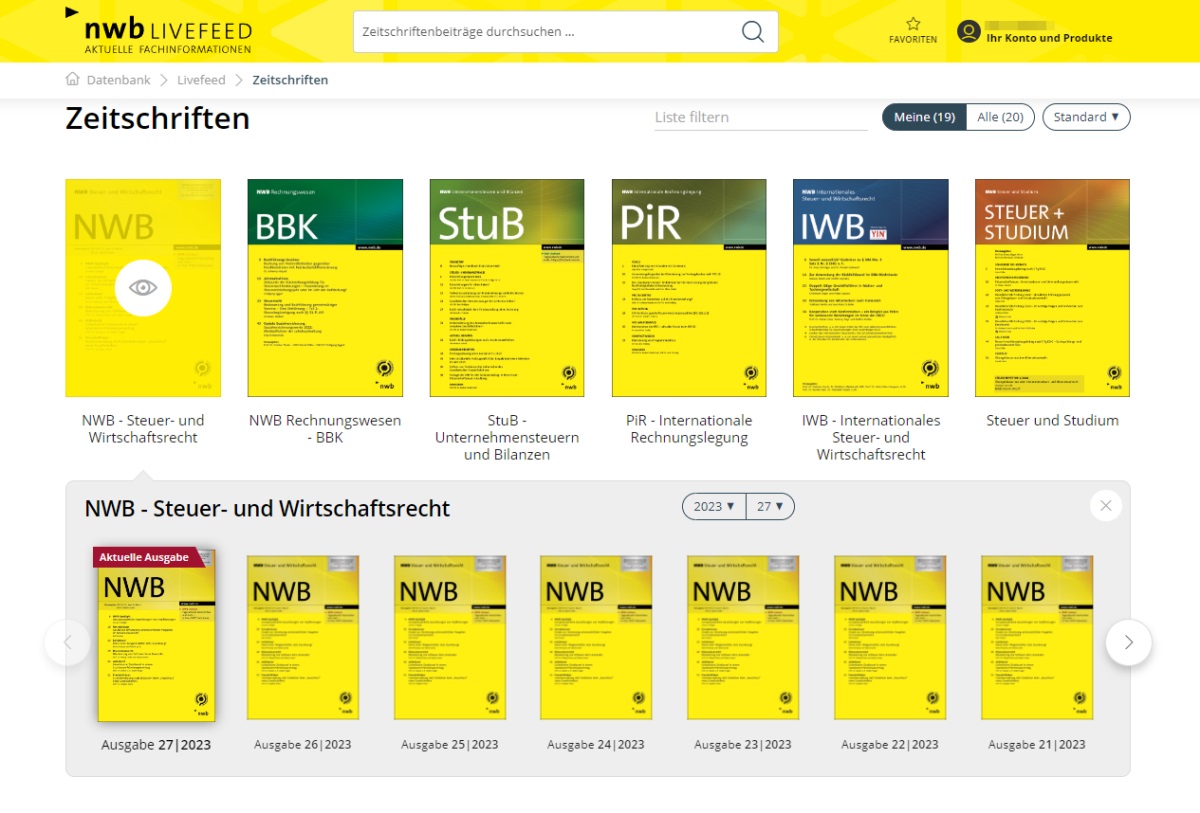
Task: Close the NWB issues panel
Action: tap(1105, 506)
